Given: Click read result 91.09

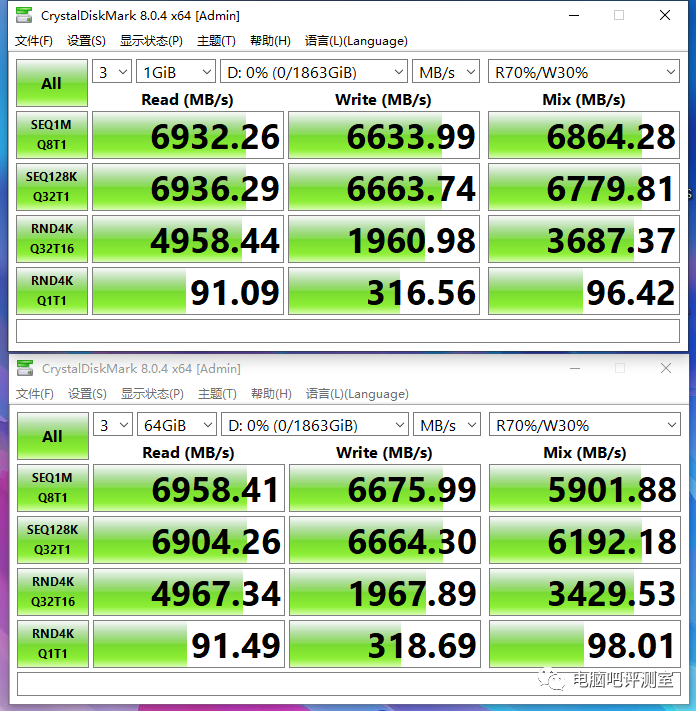Looking at the screenshot, I should coord(188,291).
